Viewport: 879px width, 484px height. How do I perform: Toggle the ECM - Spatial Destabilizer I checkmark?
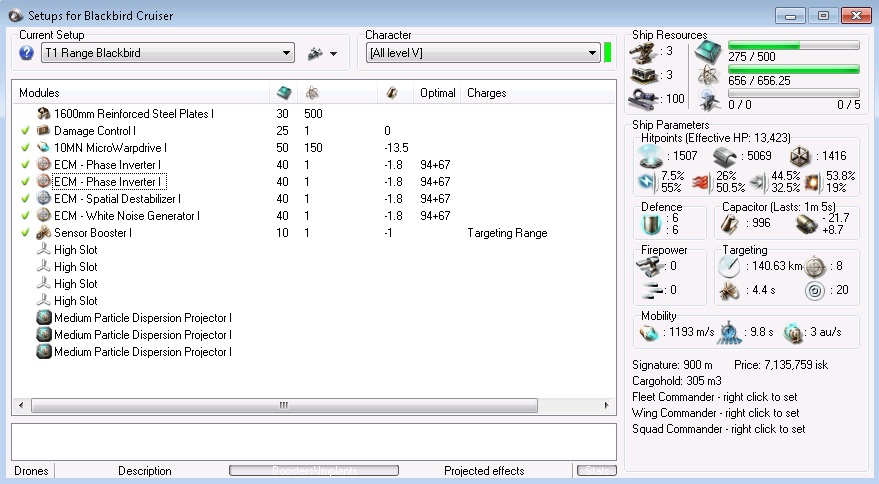click(x=25, y=199)
